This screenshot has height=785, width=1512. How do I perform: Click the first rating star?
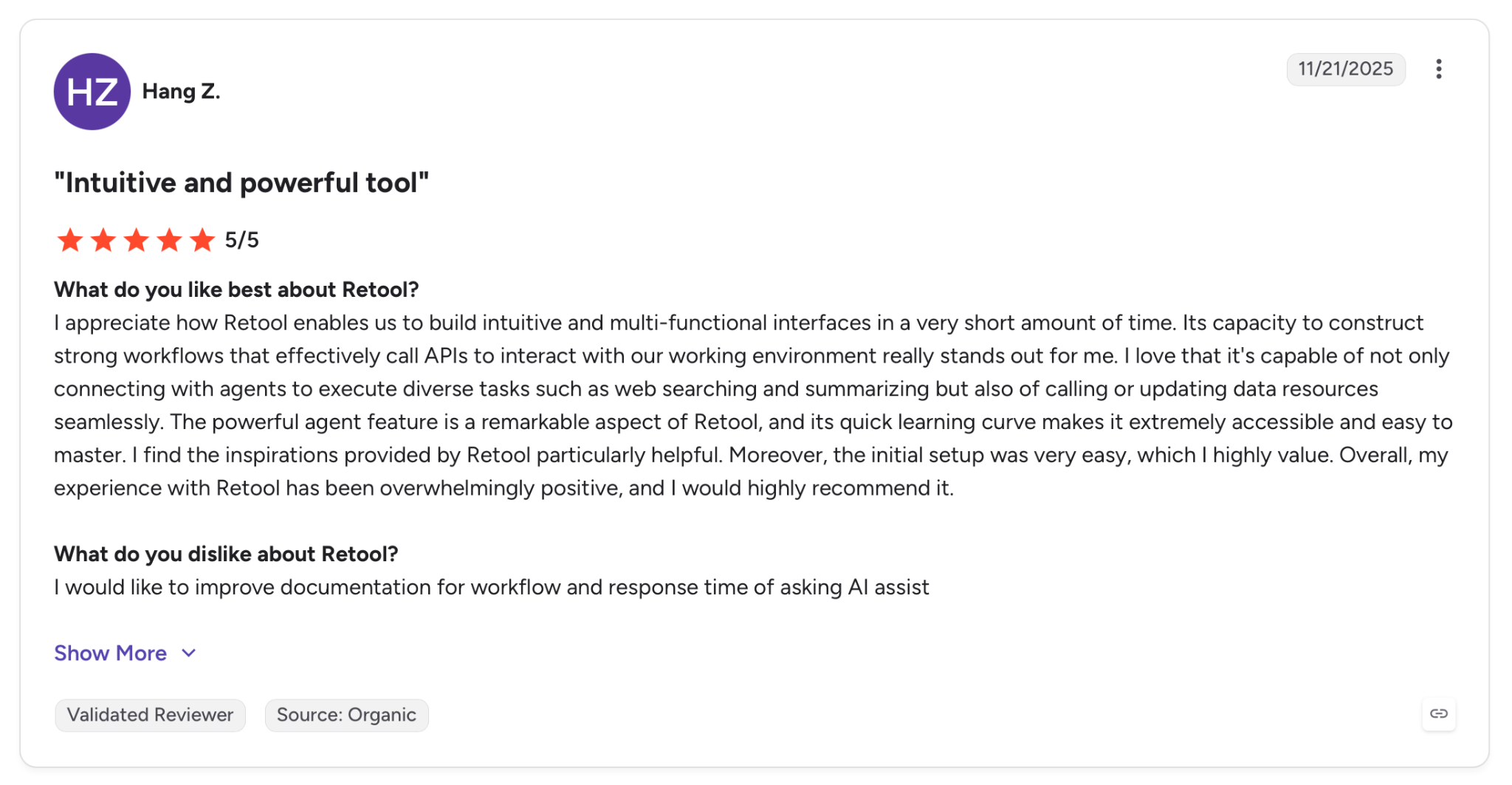(70, 240)
